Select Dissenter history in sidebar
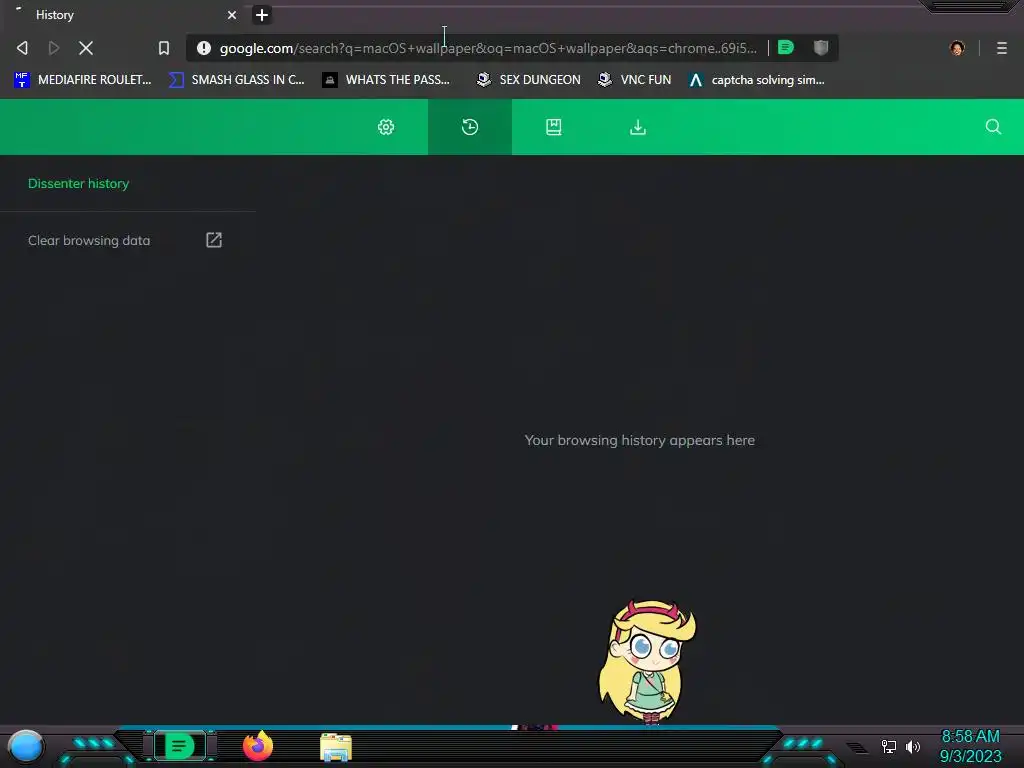This screenshot has width=1024, height=768. 78,184
